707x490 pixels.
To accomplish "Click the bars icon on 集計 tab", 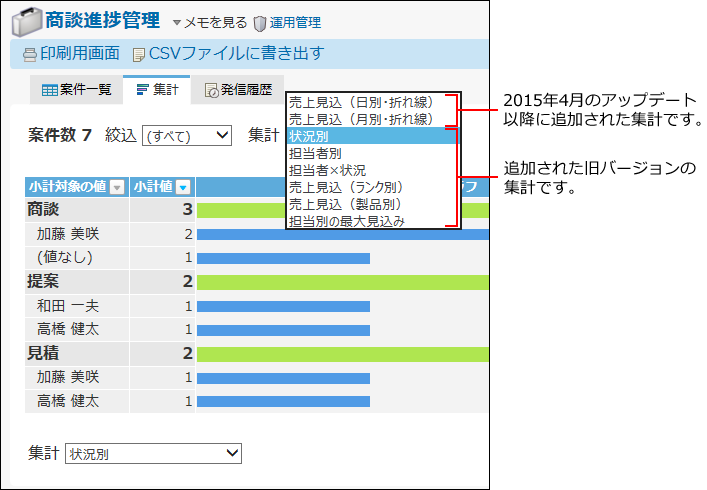I will pos(143,90).
